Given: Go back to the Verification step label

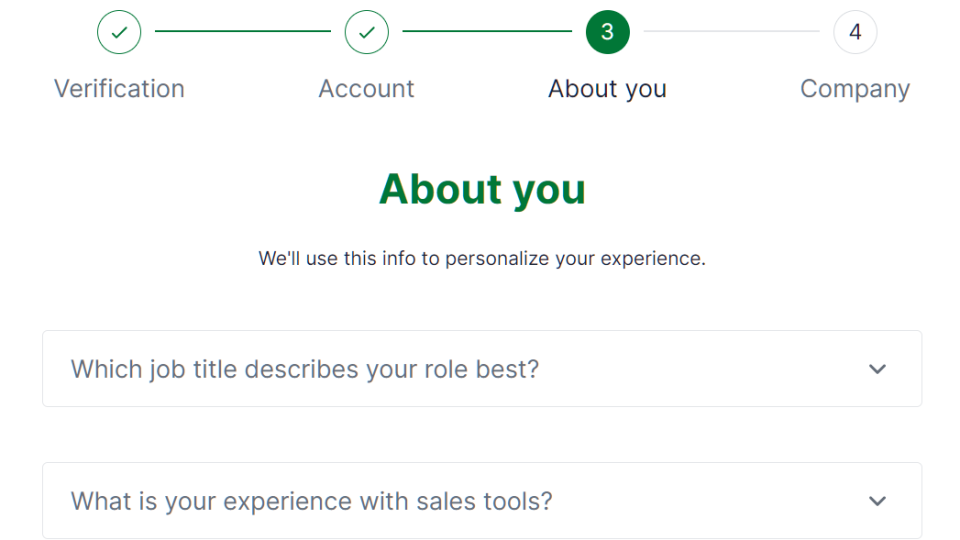Looking at the screenshot, I should tap(119, 89).
